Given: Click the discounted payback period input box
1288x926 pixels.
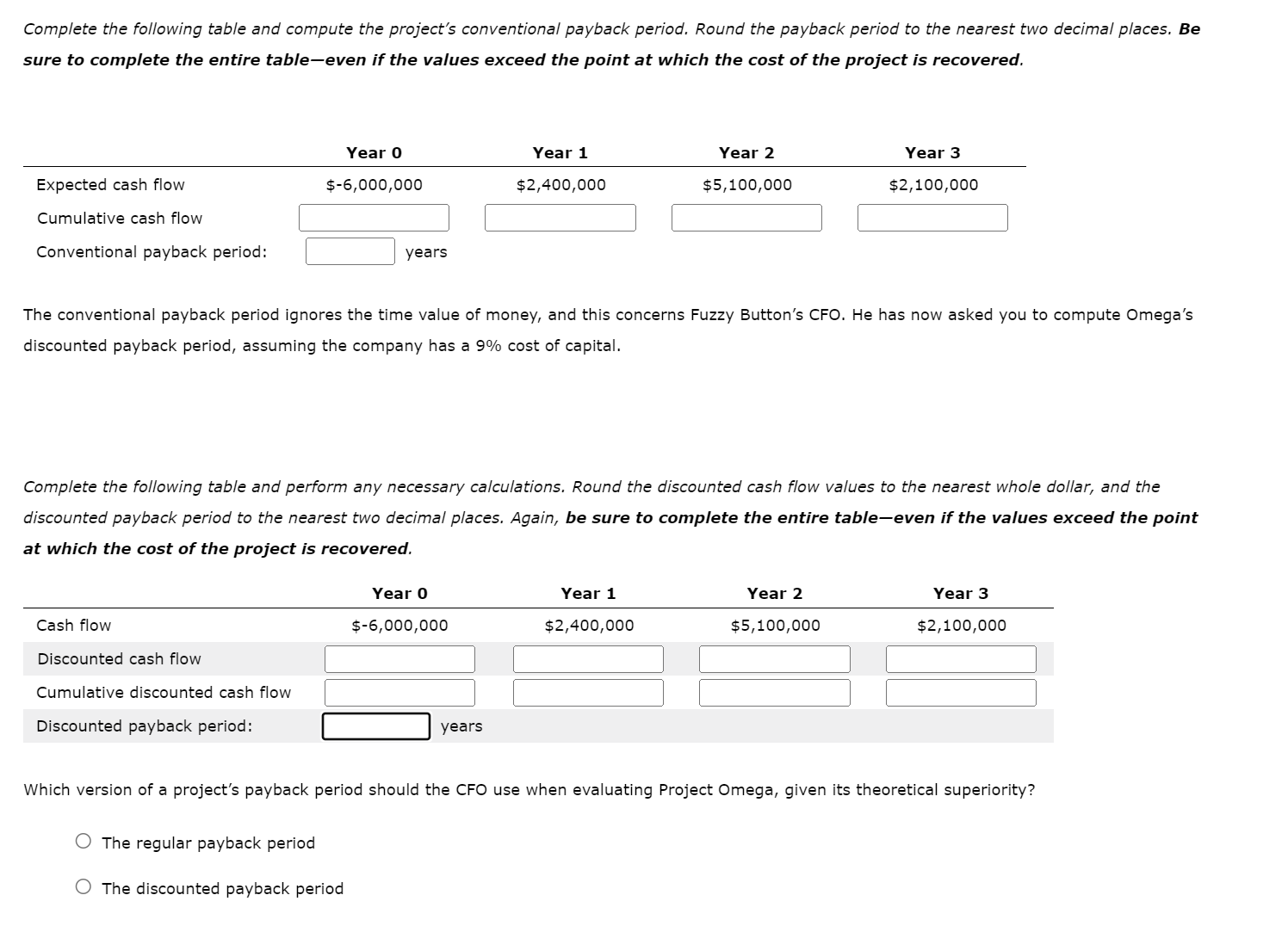Looking at the screenshot, I should pos(376,726).
